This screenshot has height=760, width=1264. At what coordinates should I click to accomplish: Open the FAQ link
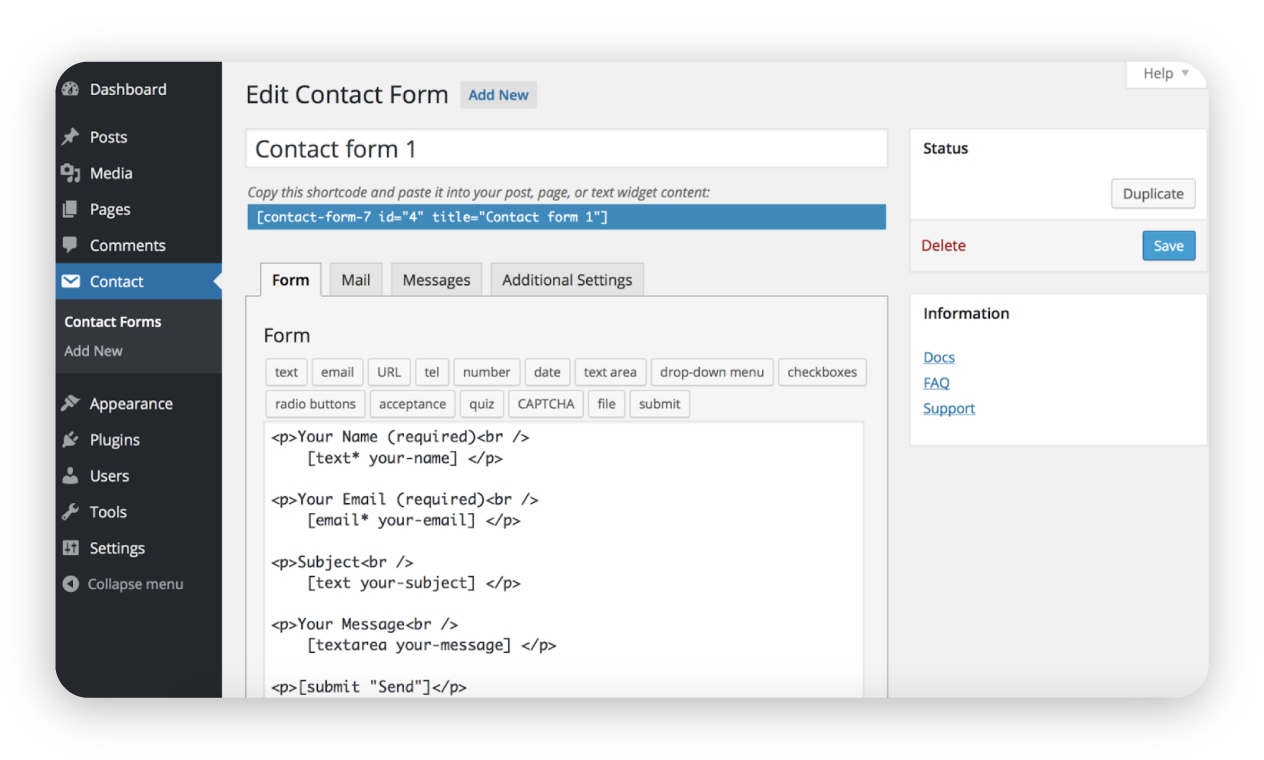coord(936,383)
